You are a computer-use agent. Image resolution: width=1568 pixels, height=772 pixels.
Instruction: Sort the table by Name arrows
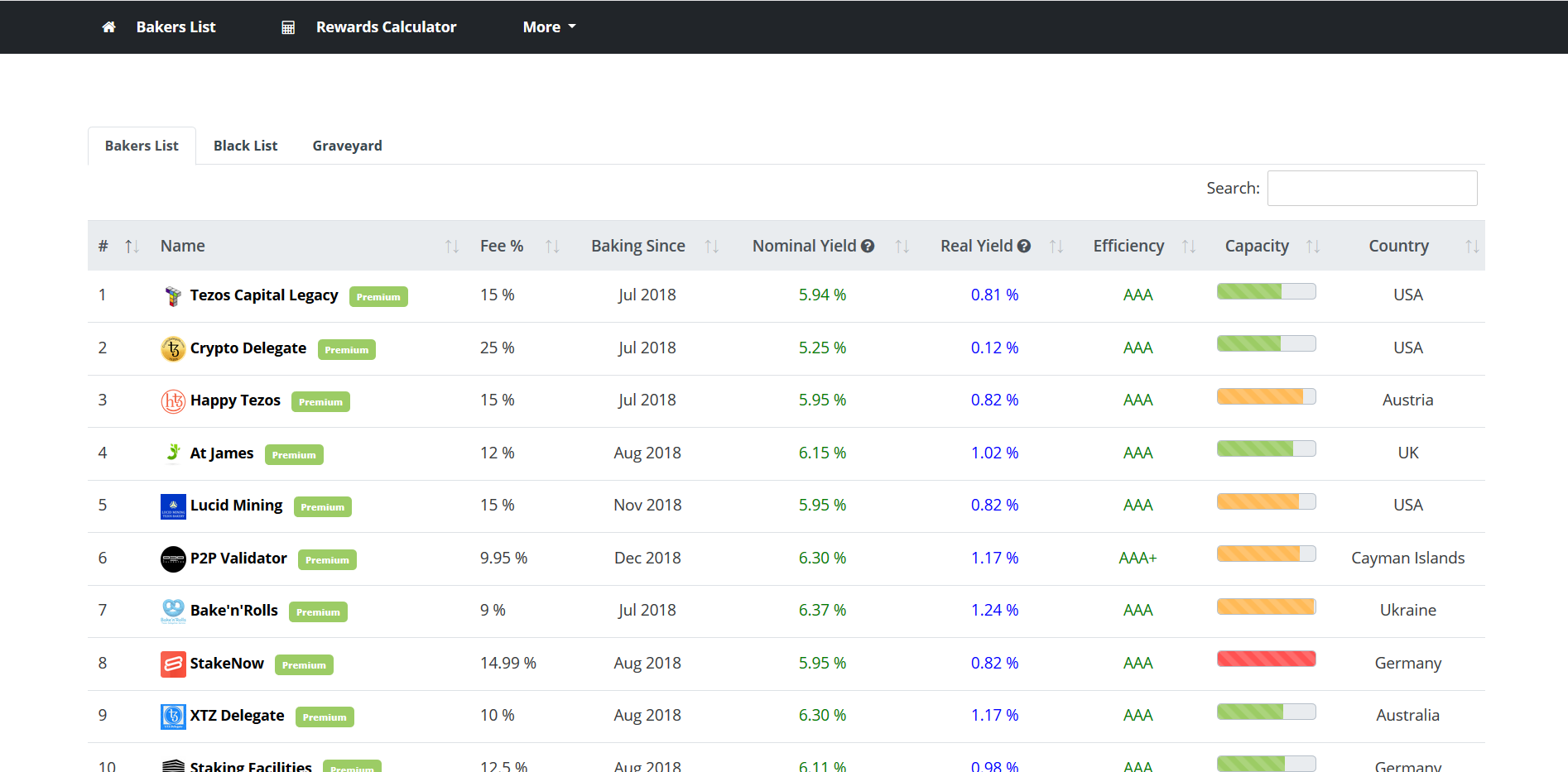(452, 246)
